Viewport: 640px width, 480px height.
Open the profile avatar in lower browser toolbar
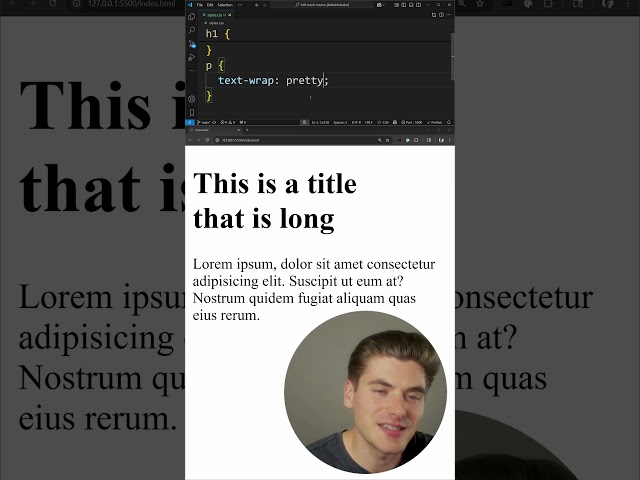441,140
